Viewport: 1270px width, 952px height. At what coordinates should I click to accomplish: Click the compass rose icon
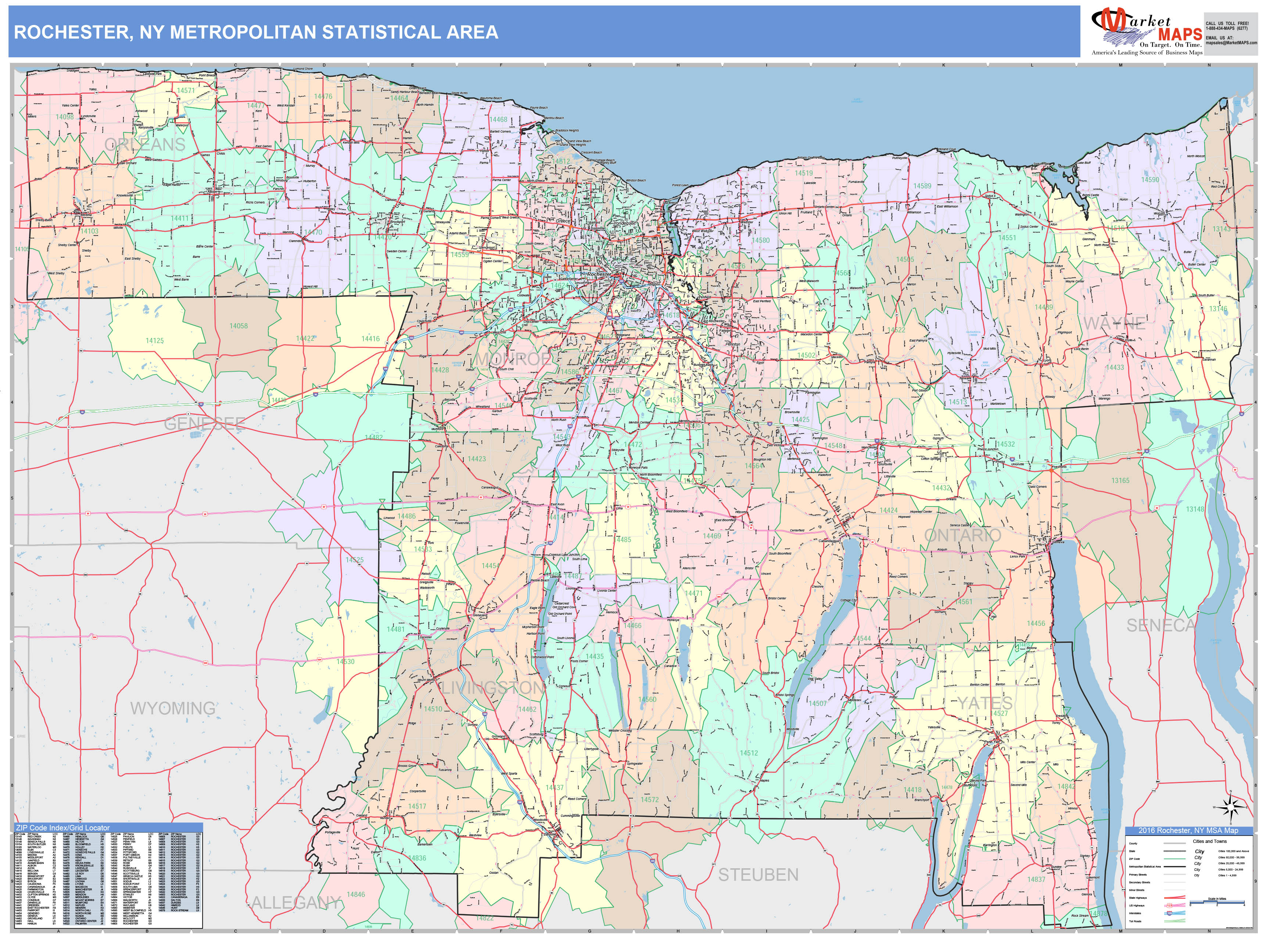[1231, 807]
